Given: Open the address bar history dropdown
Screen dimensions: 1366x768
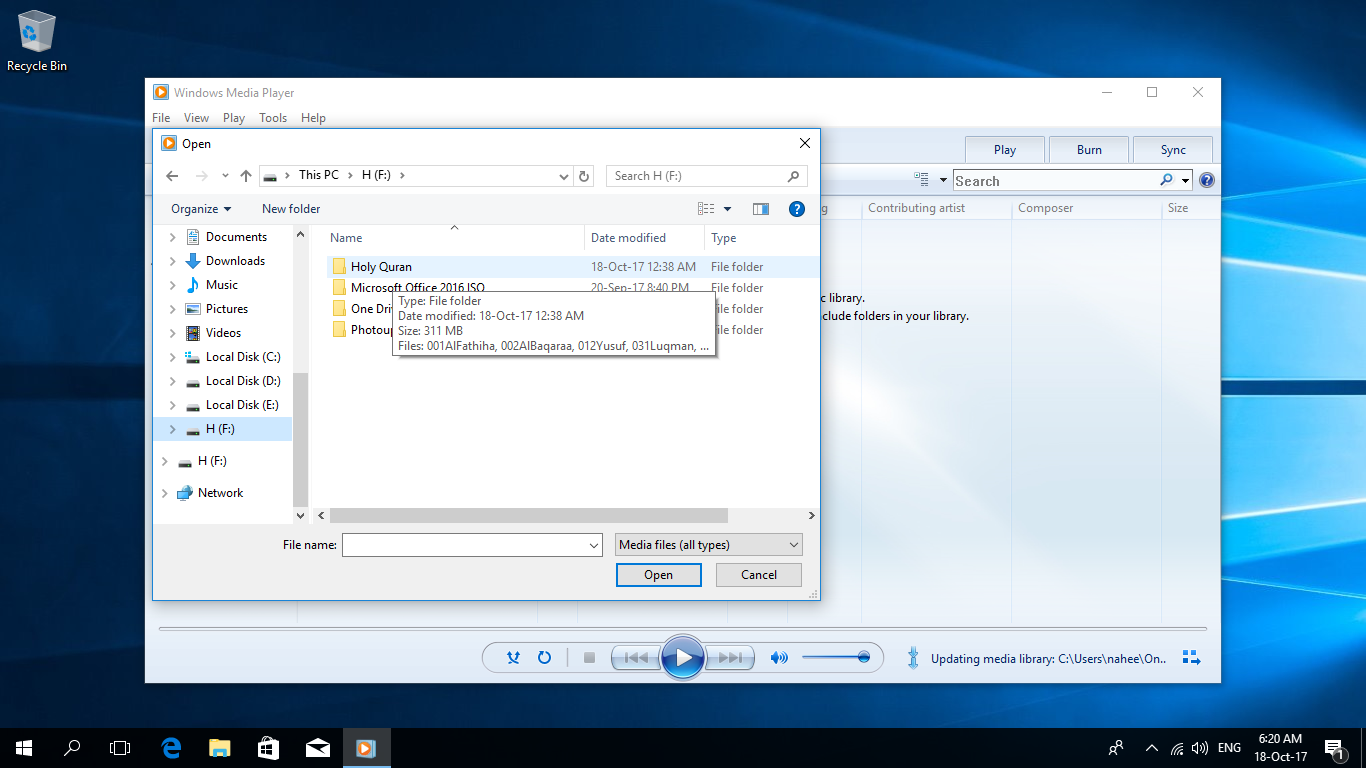Looking at the screenshot, I should [x=564, y=176].
